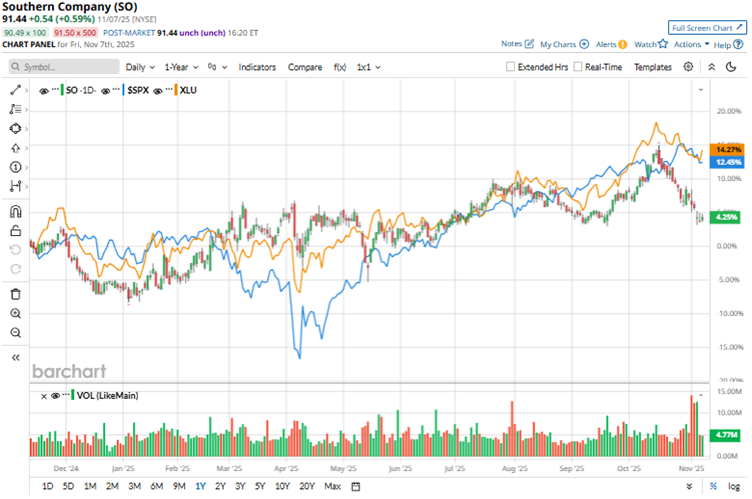
Task: Open Alerts notification icon
Action: point(623,45)
